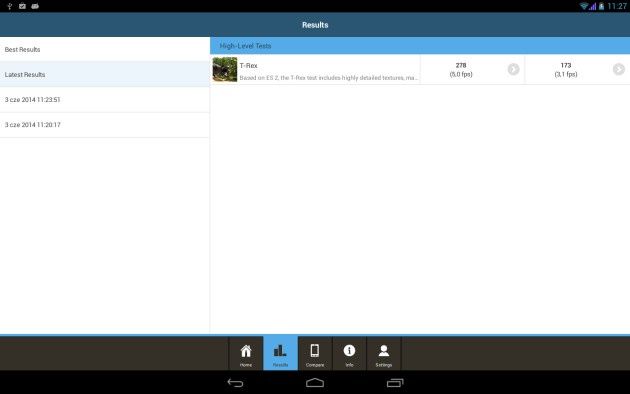Tap the Android recent apps button
630x394 pixels.
pos(395,383)
